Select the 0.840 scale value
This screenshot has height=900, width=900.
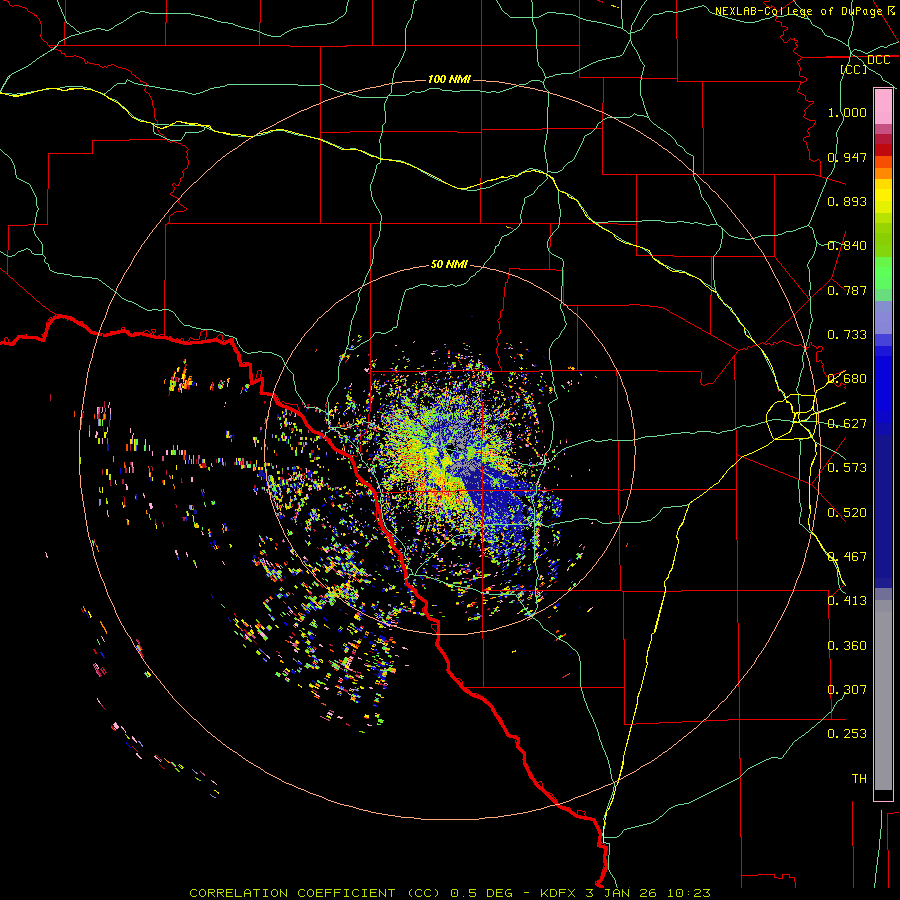(x=847, y=246)
